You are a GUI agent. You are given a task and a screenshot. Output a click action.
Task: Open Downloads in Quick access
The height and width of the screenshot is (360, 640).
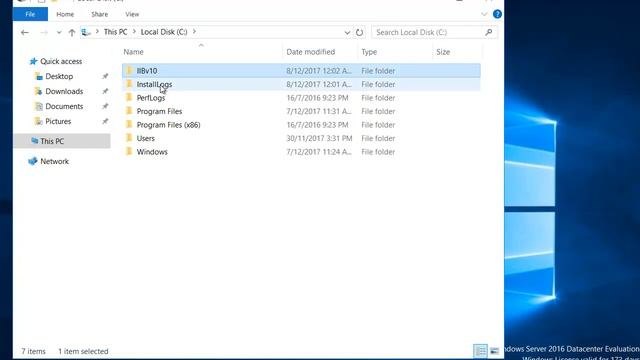pyautogui.click(x=64, y=91)
